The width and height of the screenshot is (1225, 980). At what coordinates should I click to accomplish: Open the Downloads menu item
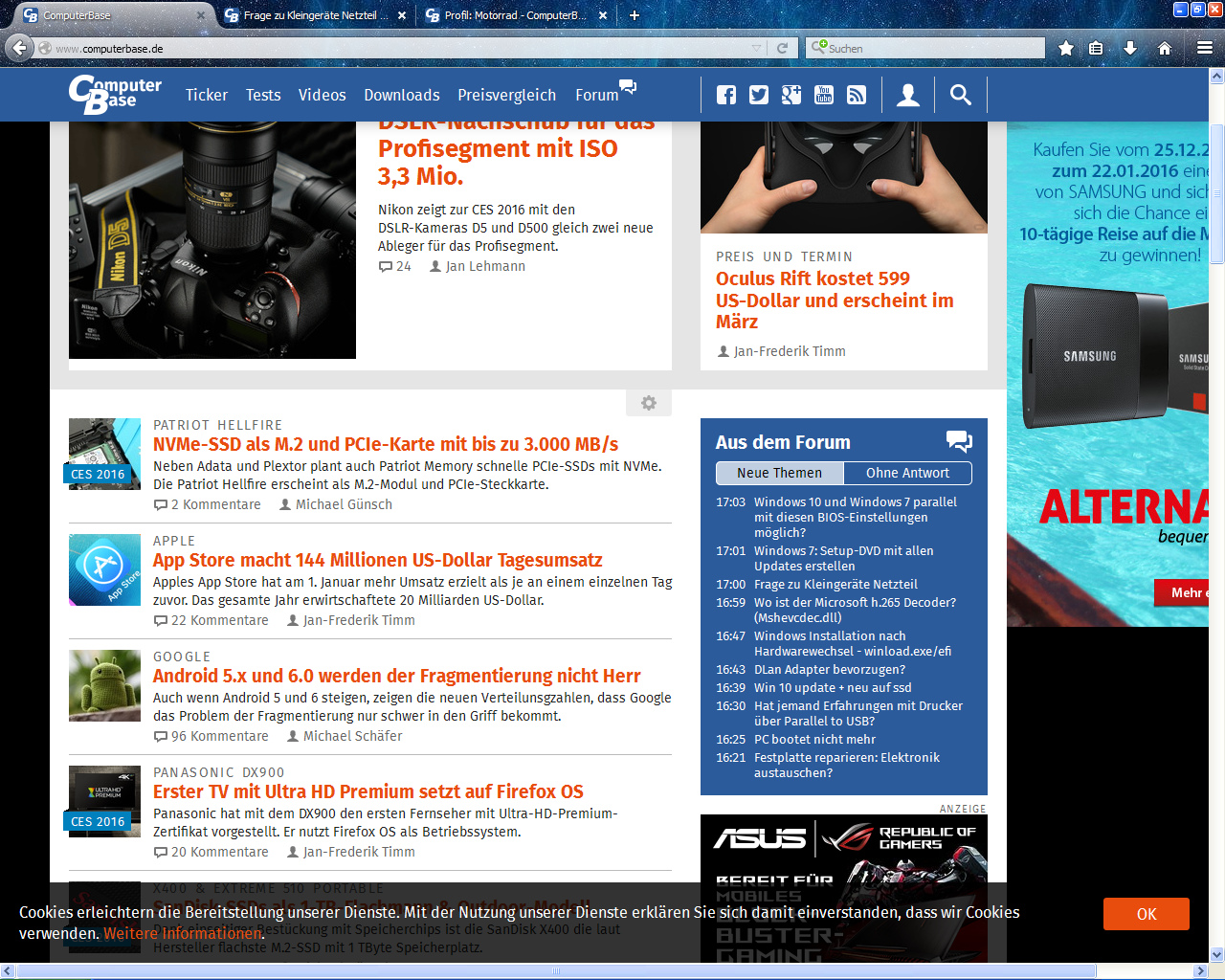[x=402, y=95]
